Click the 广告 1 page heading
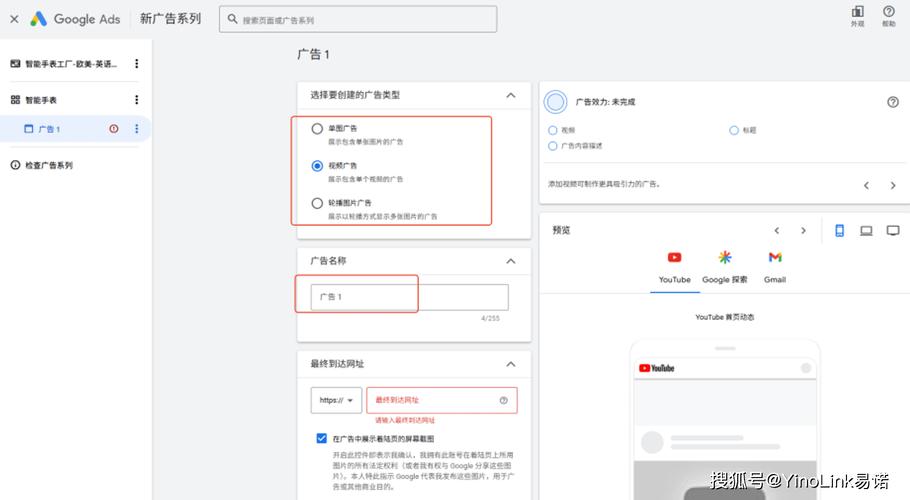This screenshot has width=910, height=500. tap(313, 55)
